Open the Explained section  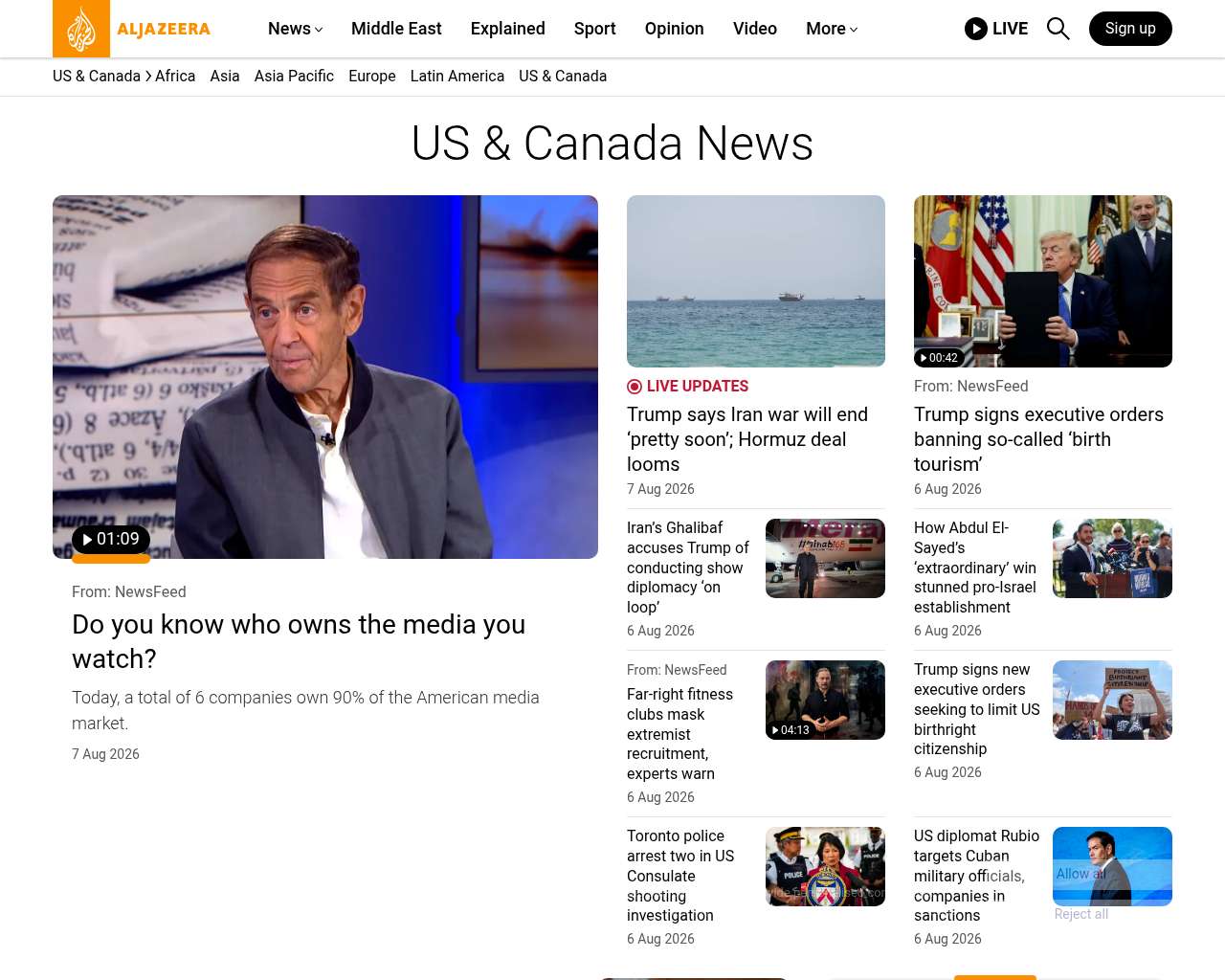(508, 29)
